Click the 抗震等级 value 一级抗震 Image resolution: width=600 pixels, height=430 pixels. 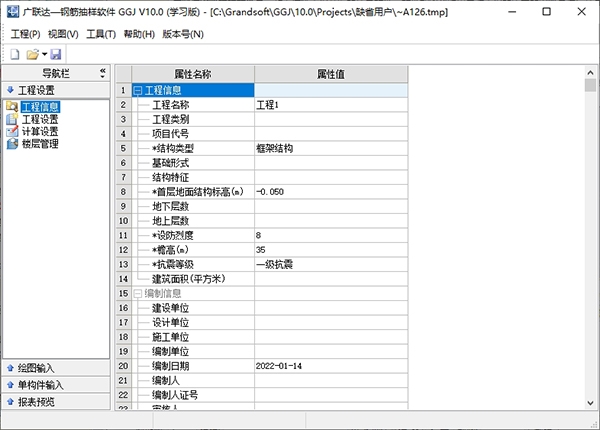331,264
